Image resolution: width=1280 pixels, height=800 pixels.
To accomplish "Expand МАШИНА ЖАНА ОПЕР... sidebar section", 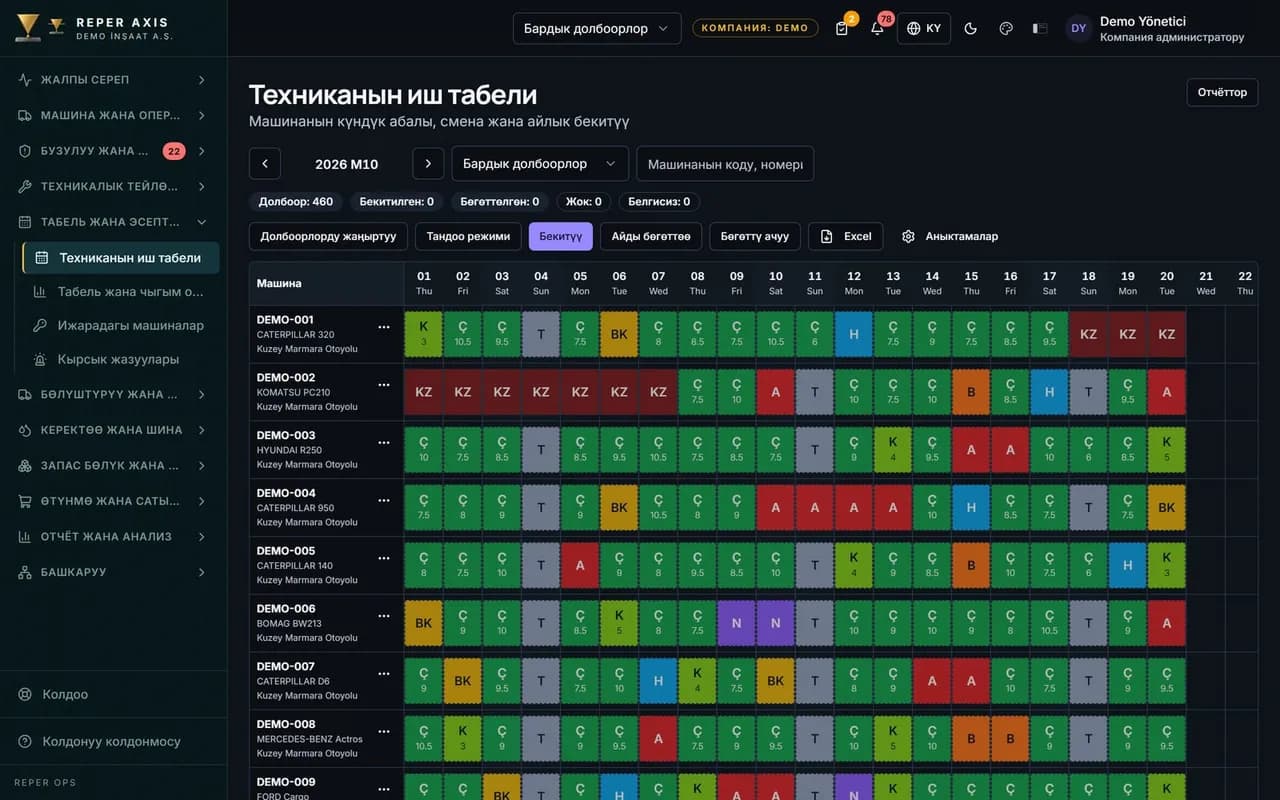I will click(113, 115).
